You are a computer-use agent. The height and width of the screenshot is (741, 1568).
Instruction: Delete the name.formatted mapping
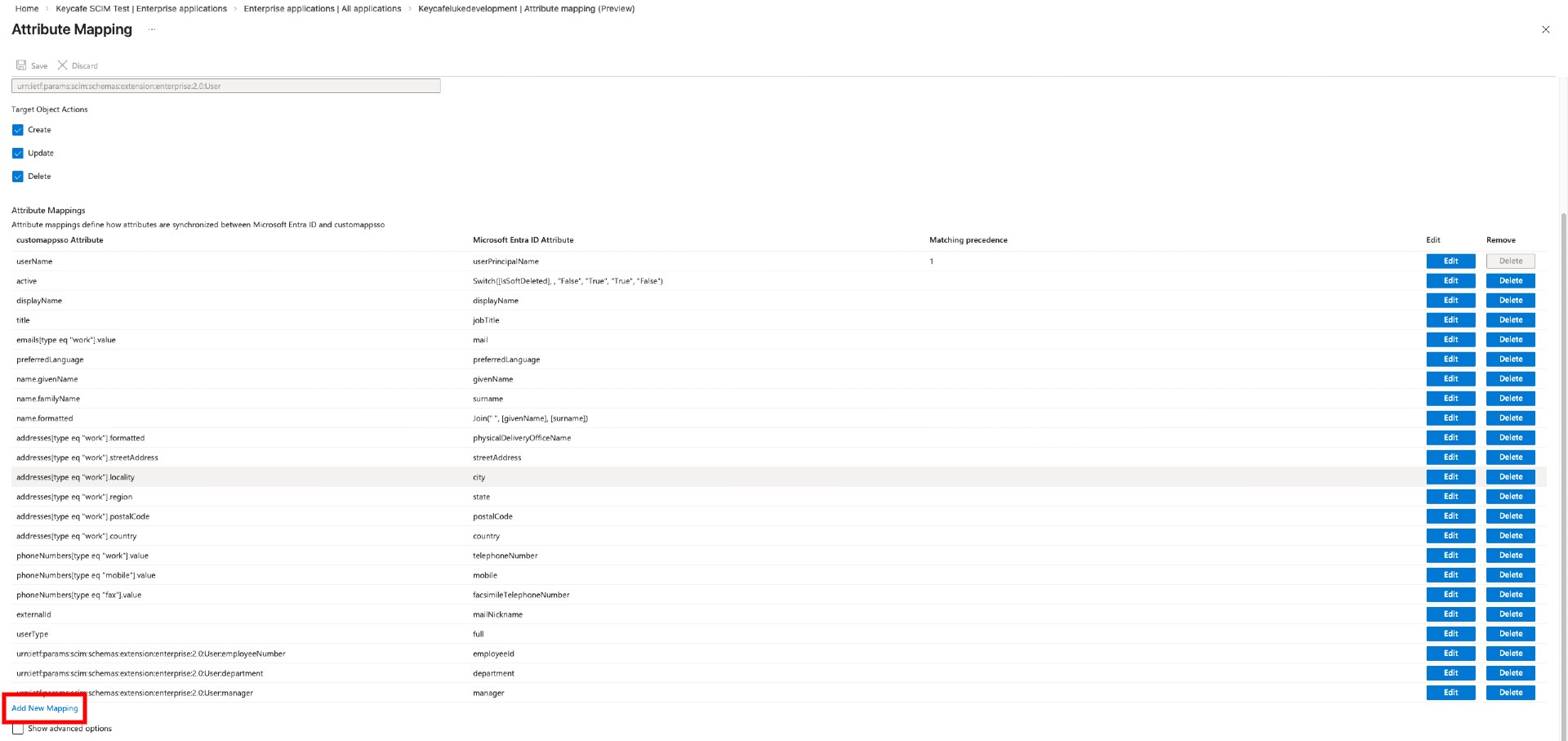1511,418
